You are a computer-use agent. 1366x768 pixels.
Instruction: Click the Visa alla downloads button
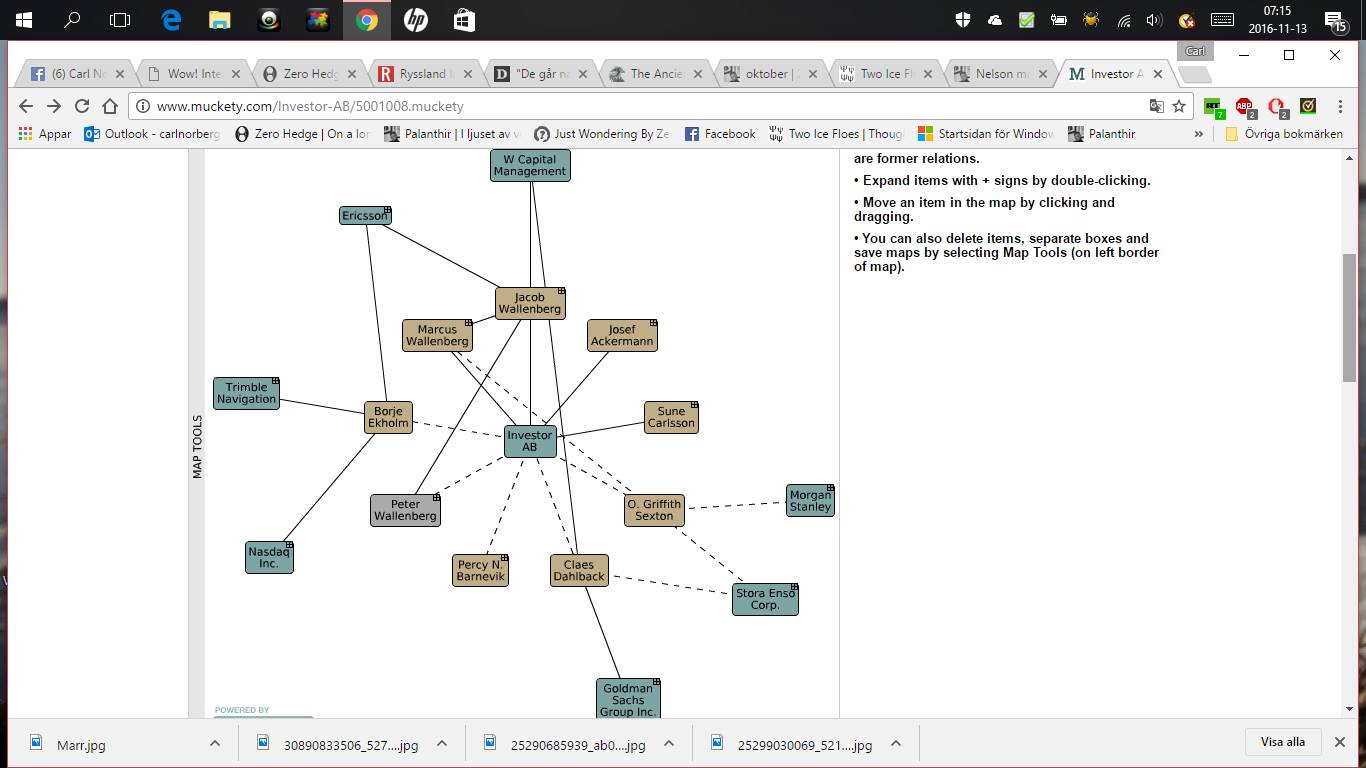(x=1282, y=742)
